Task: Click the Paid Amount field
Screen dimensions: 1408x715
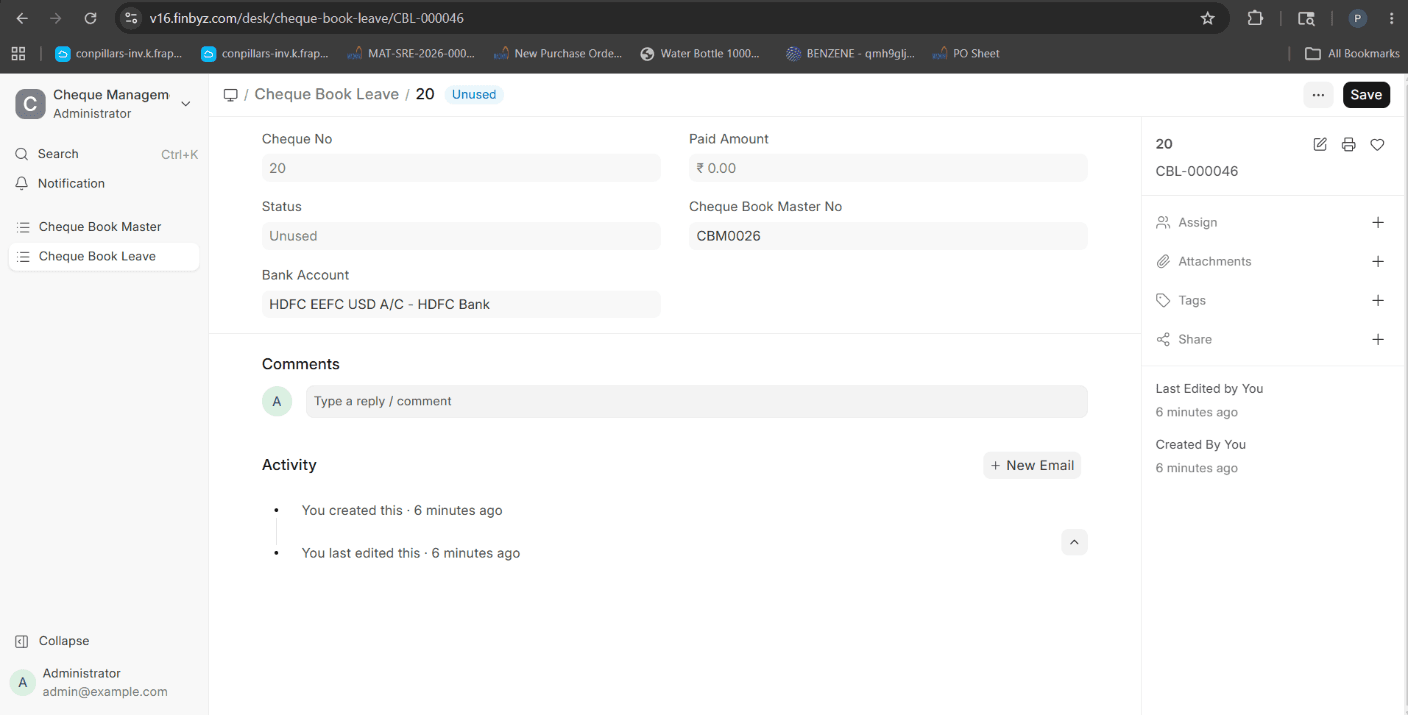Action: point(888,168)
